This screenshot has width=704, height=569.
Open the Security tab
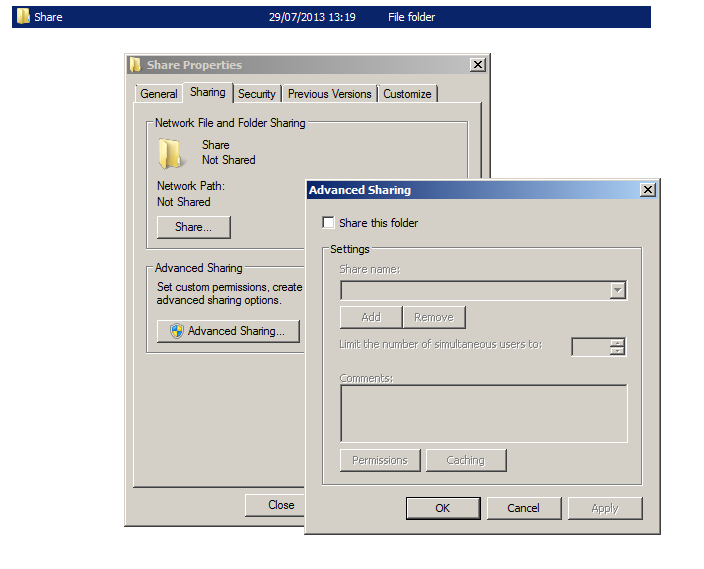click(x=257, y=94)
